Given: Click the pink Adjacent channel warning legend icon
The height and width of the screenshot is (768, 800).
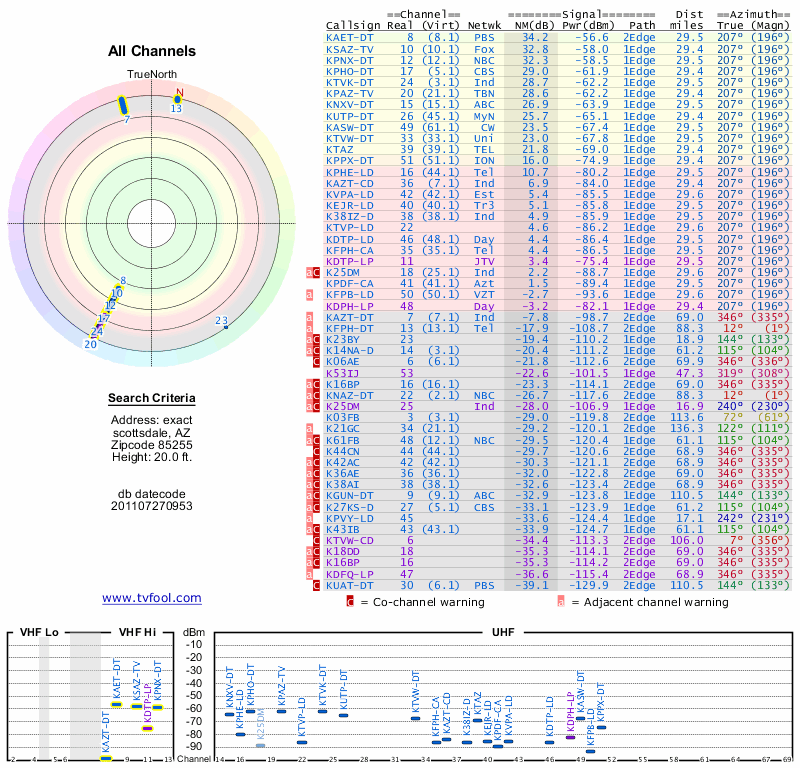Looking at the screenshot, I should 561,602.
